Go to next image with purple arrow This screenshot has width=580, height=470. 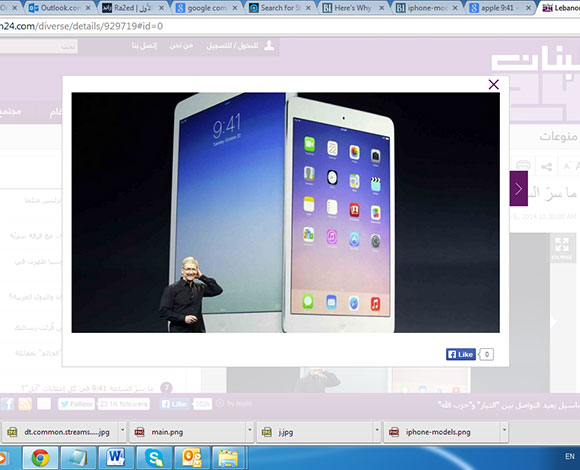pyautogui.click(x=519, y=189)
